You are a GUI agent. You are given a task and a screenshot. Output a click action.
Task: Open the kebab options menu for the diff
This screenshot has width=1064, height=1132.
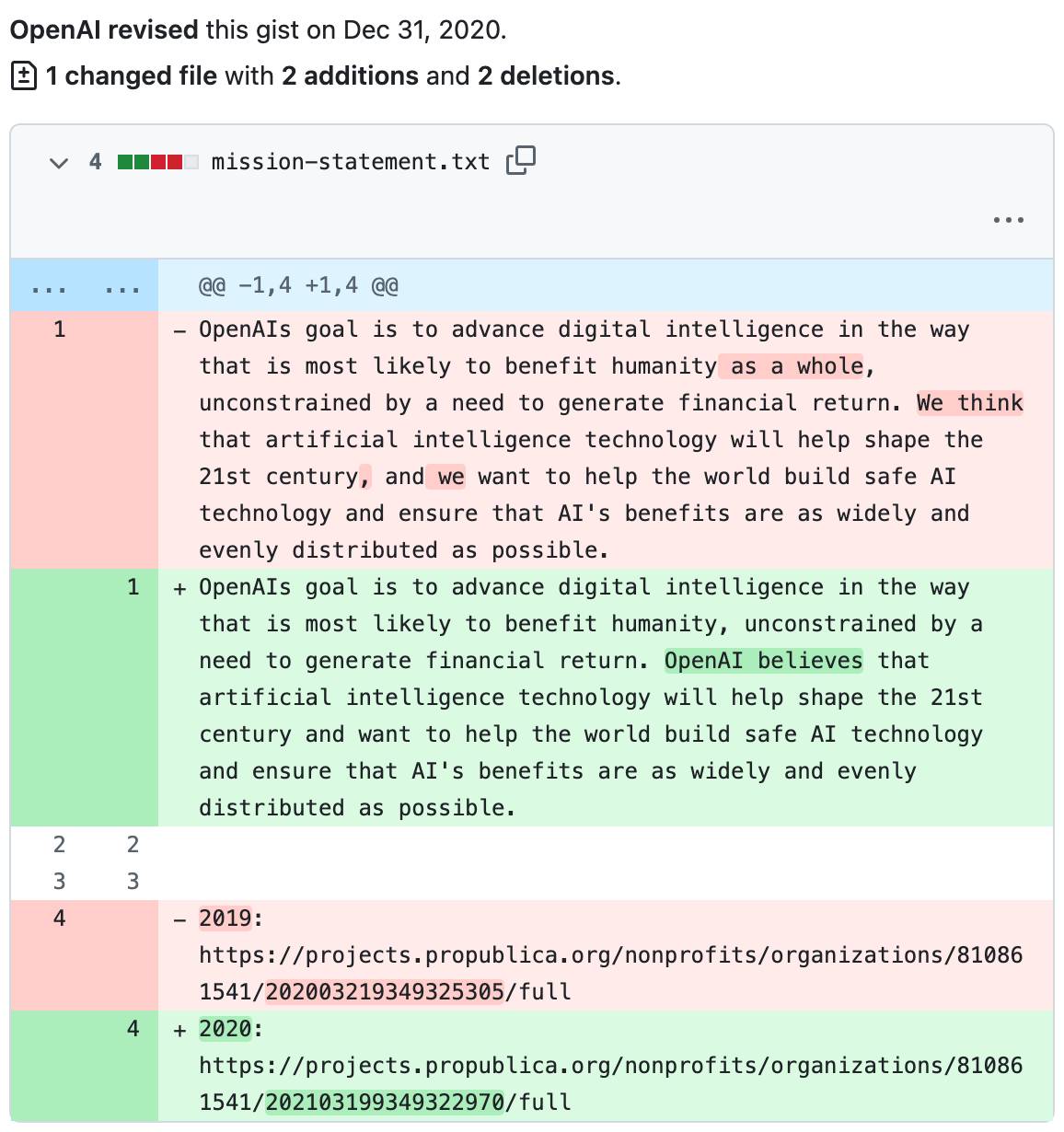click(x=1009, y=219)
